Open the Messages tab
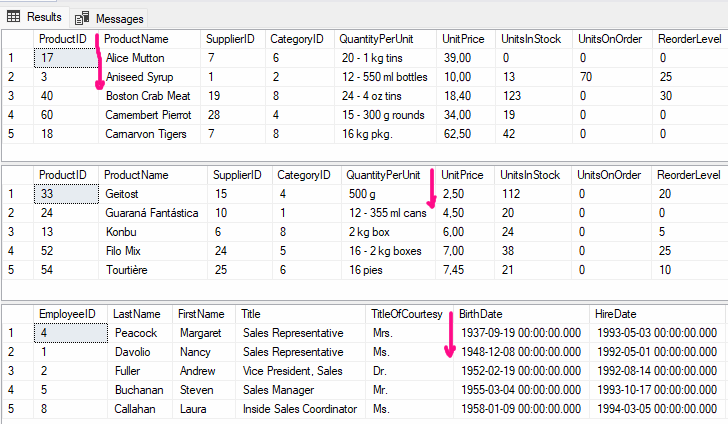 109,18
